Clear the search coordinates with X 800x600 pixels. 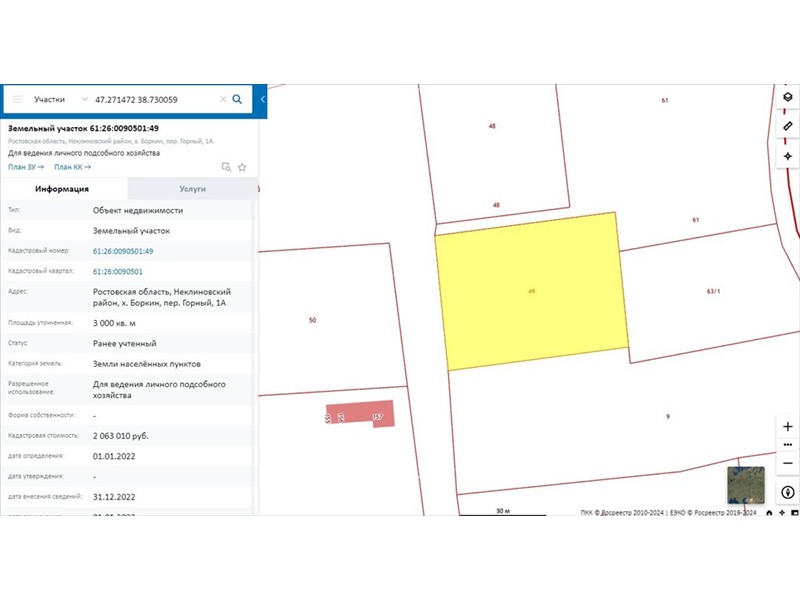(222, 100)
